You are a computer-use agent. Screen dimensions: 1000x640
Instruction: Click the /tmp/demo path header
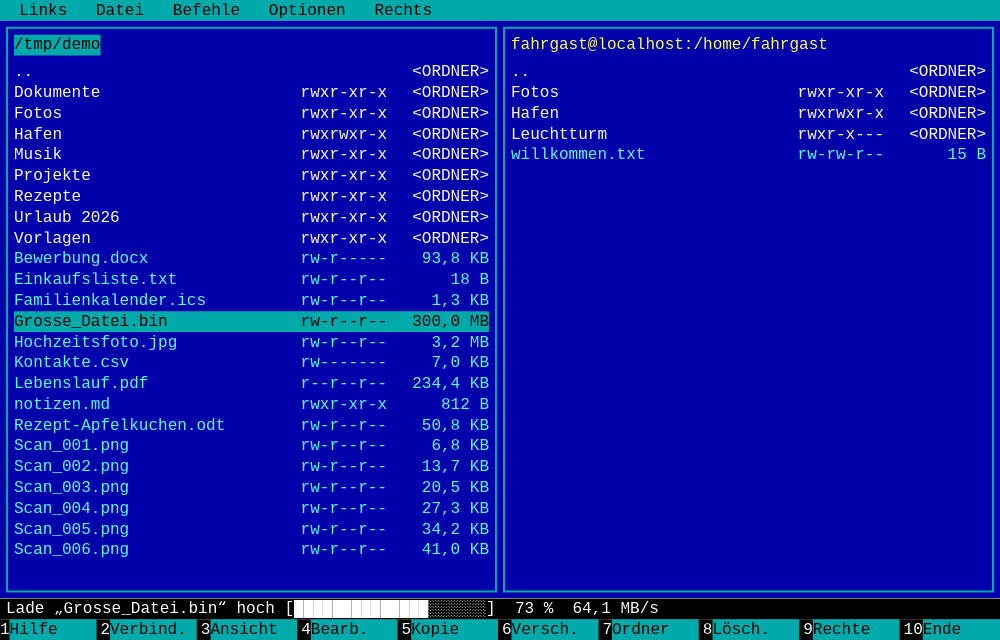click(x=57, y=45)
